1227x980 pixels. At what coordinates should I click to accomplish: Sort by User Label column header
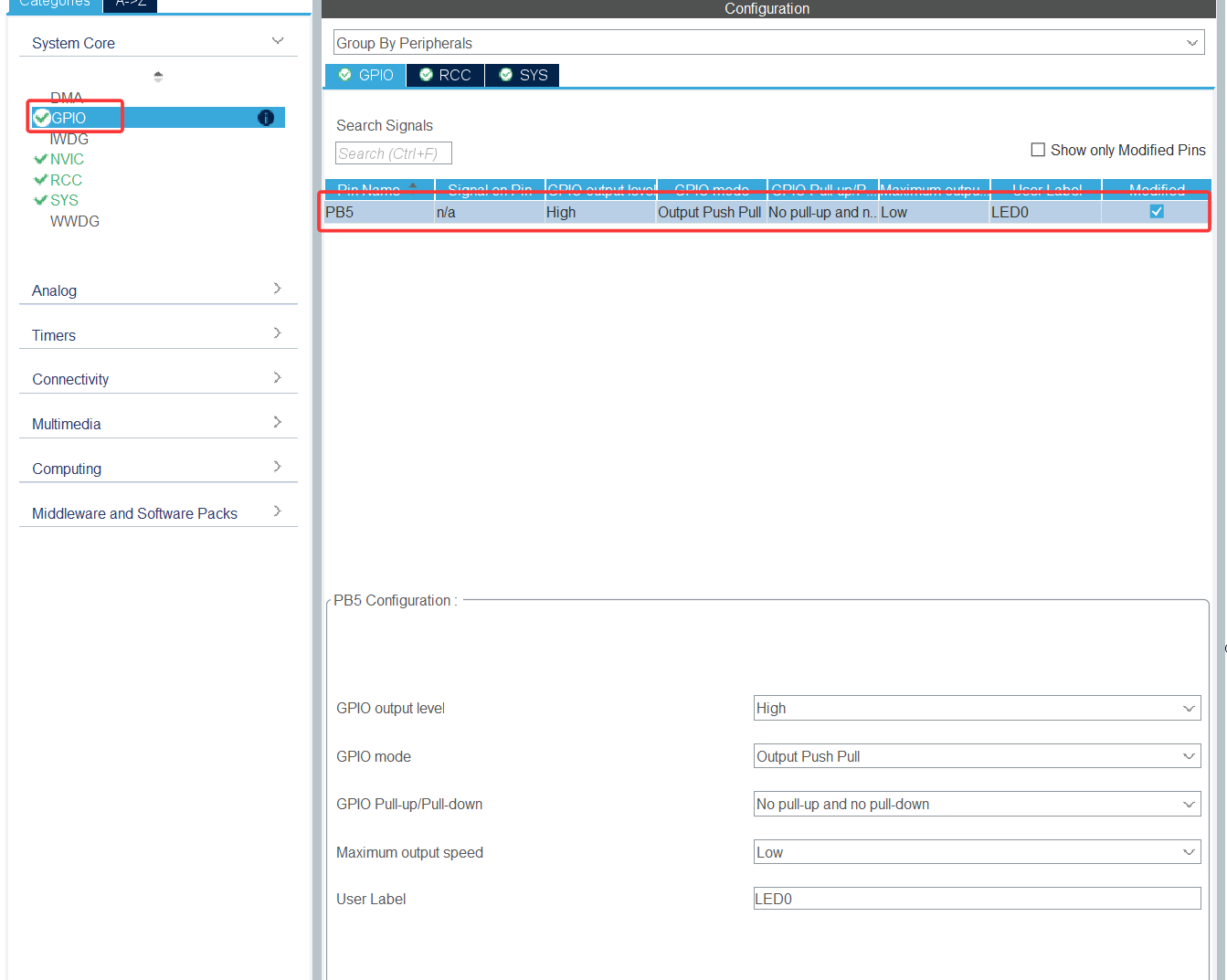1046,189
